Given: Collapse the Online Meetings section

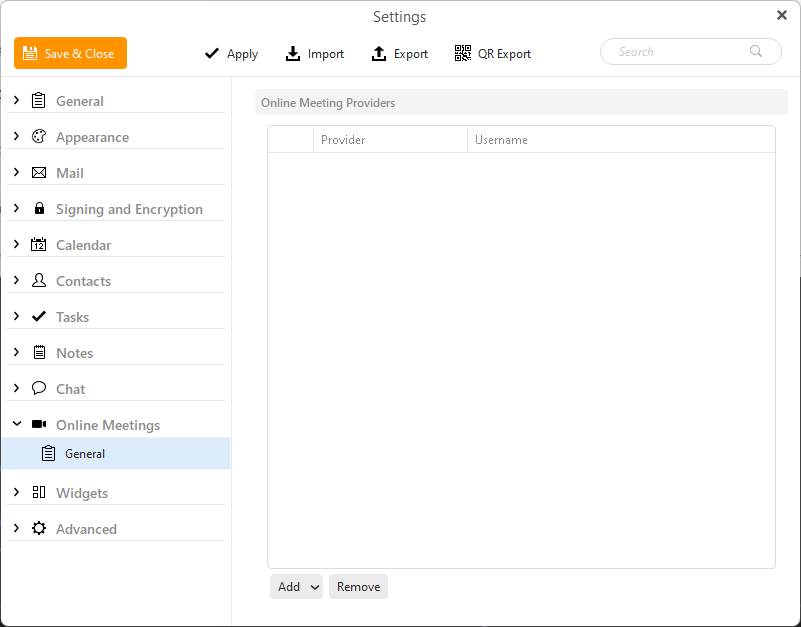Looking at the screenshot, I should click(x=17, y=424).
